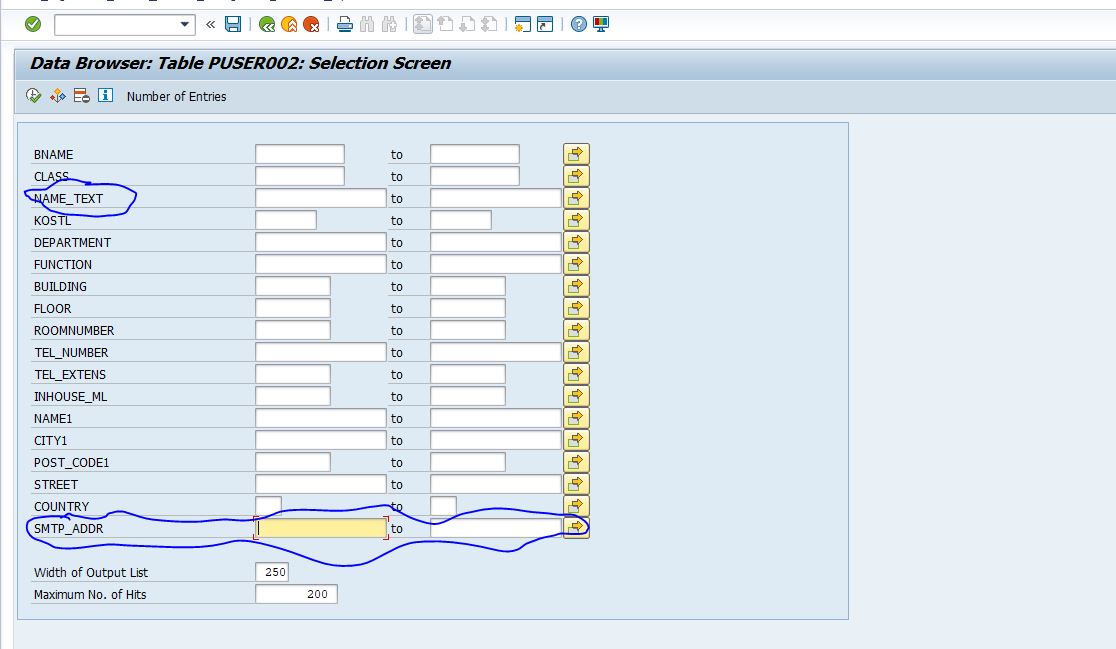
Task: Click the Information icon button
Action: pyautogui.click(x=105, y=96)
